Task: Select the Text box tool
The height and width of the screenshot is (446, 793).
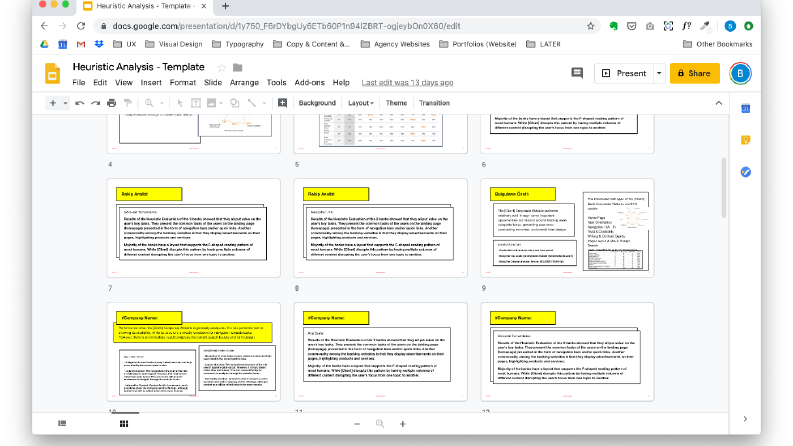Action: (196, 103)
